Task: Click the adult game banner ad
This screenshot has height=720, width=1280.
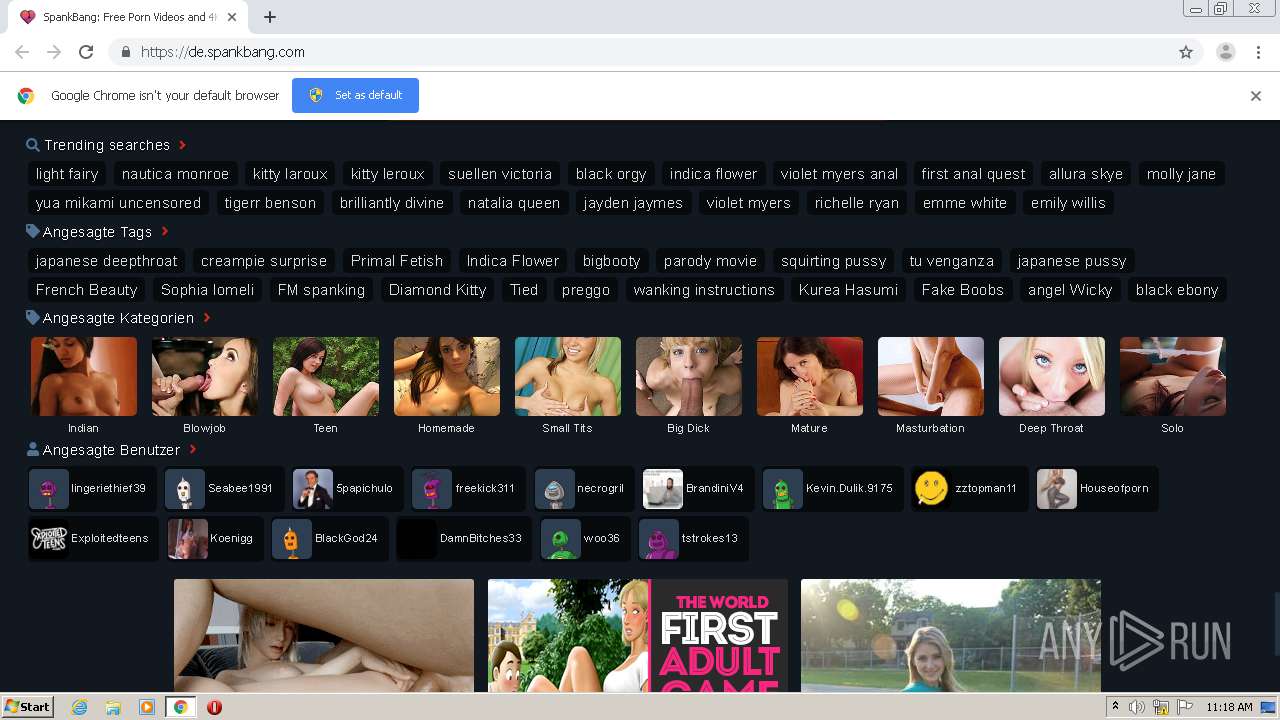Action: (638, 636)
